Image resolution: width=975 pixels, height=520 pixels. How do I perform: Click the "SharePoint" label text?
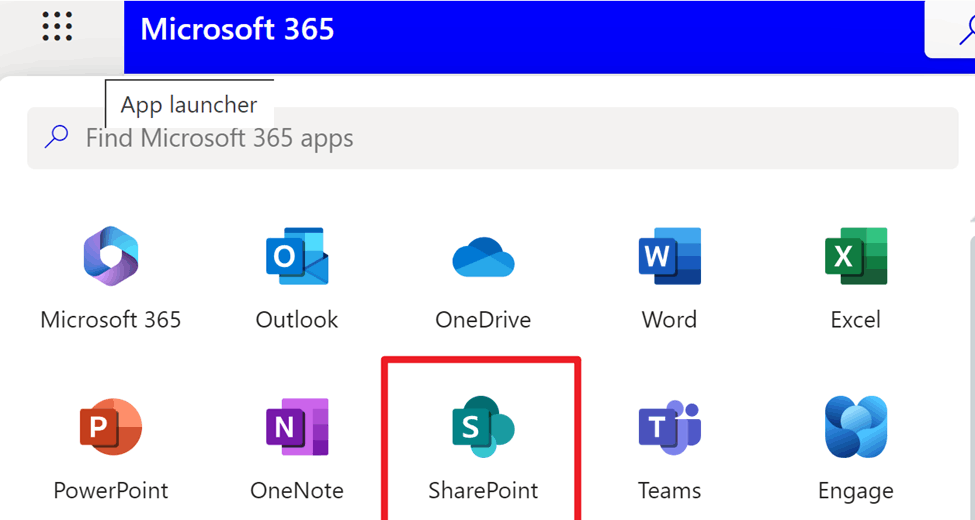pyautogui.click(x=483, y=491)
